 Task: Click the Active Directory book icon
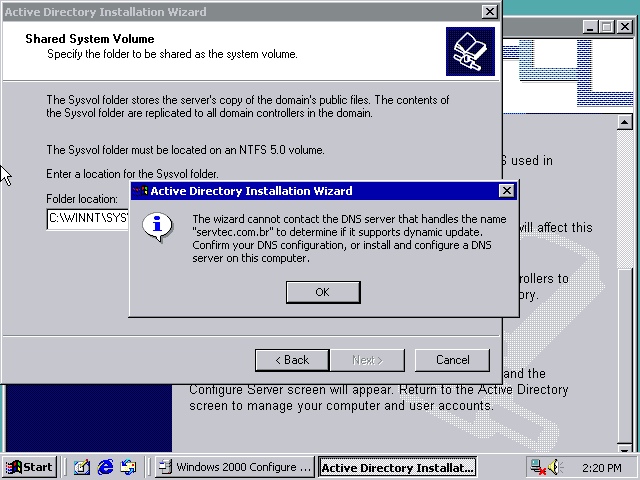[x=470, y=51]
